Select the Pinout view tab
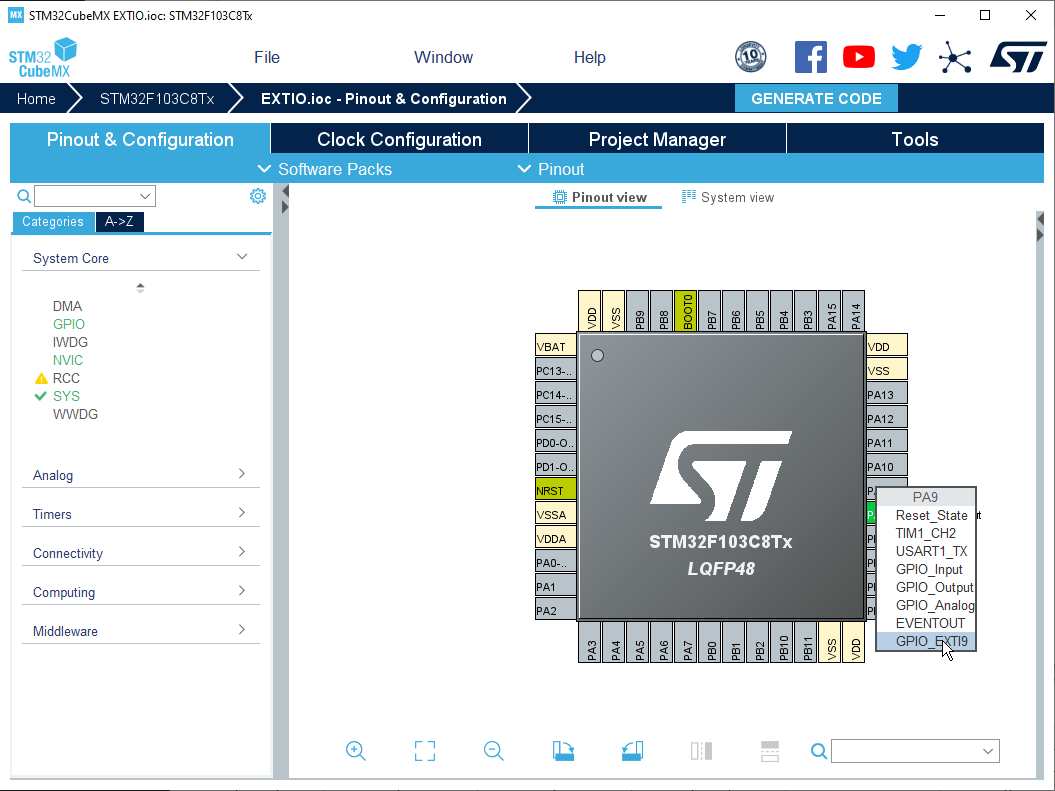The height and width of the screenshot is (791, 1055). pyautogui.click(x=599, y=197)
